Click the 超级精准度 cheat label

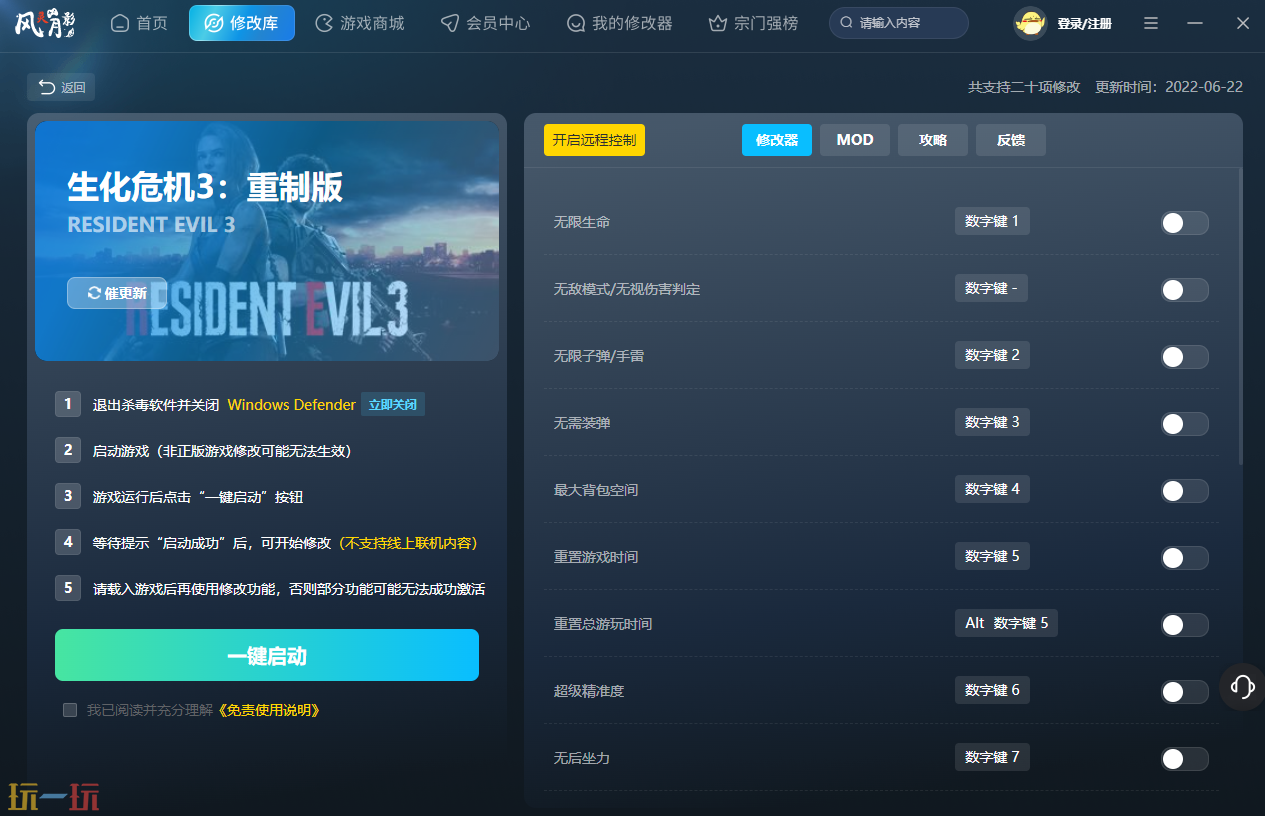(589, 691)
